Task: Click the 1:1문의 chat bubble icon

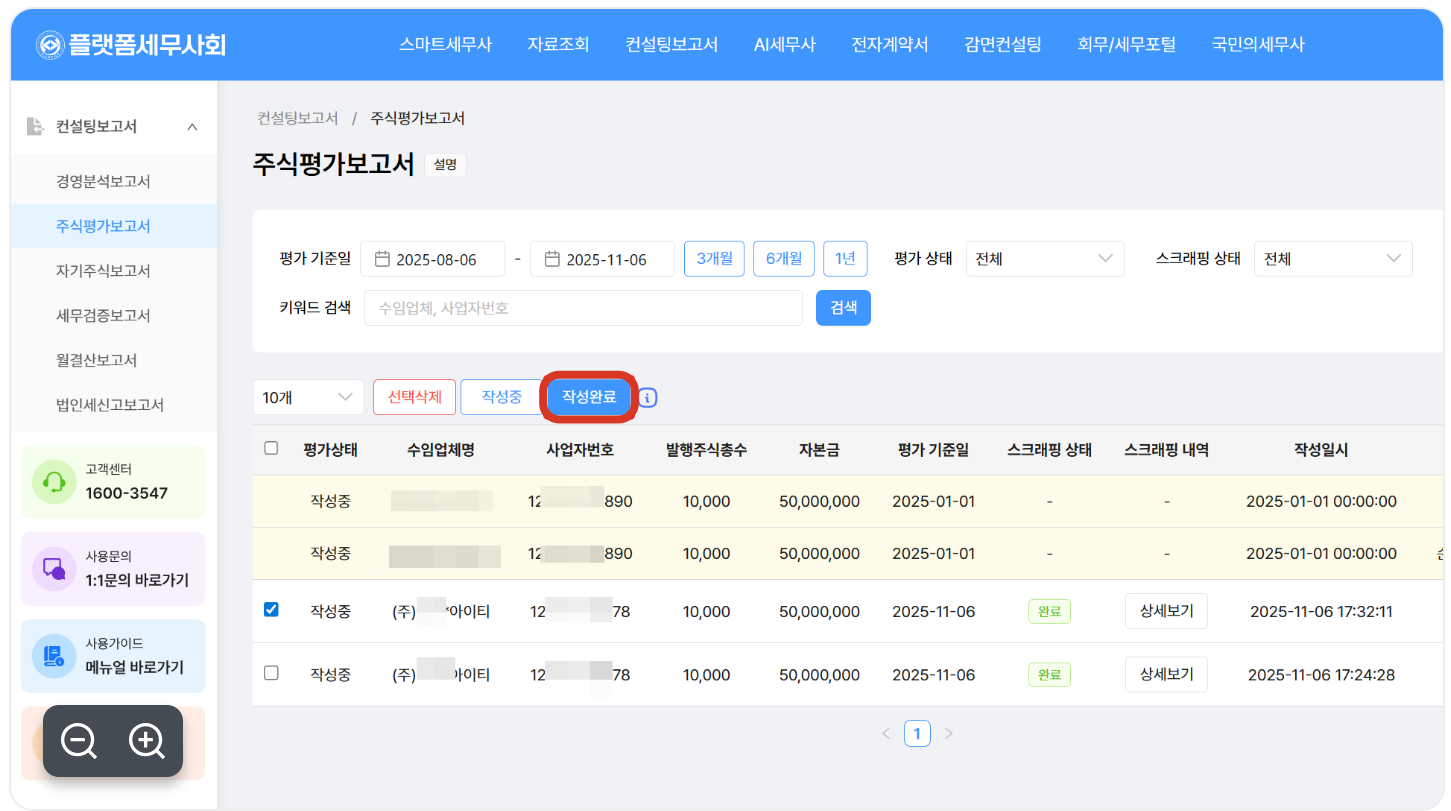Action: point(54,569)
